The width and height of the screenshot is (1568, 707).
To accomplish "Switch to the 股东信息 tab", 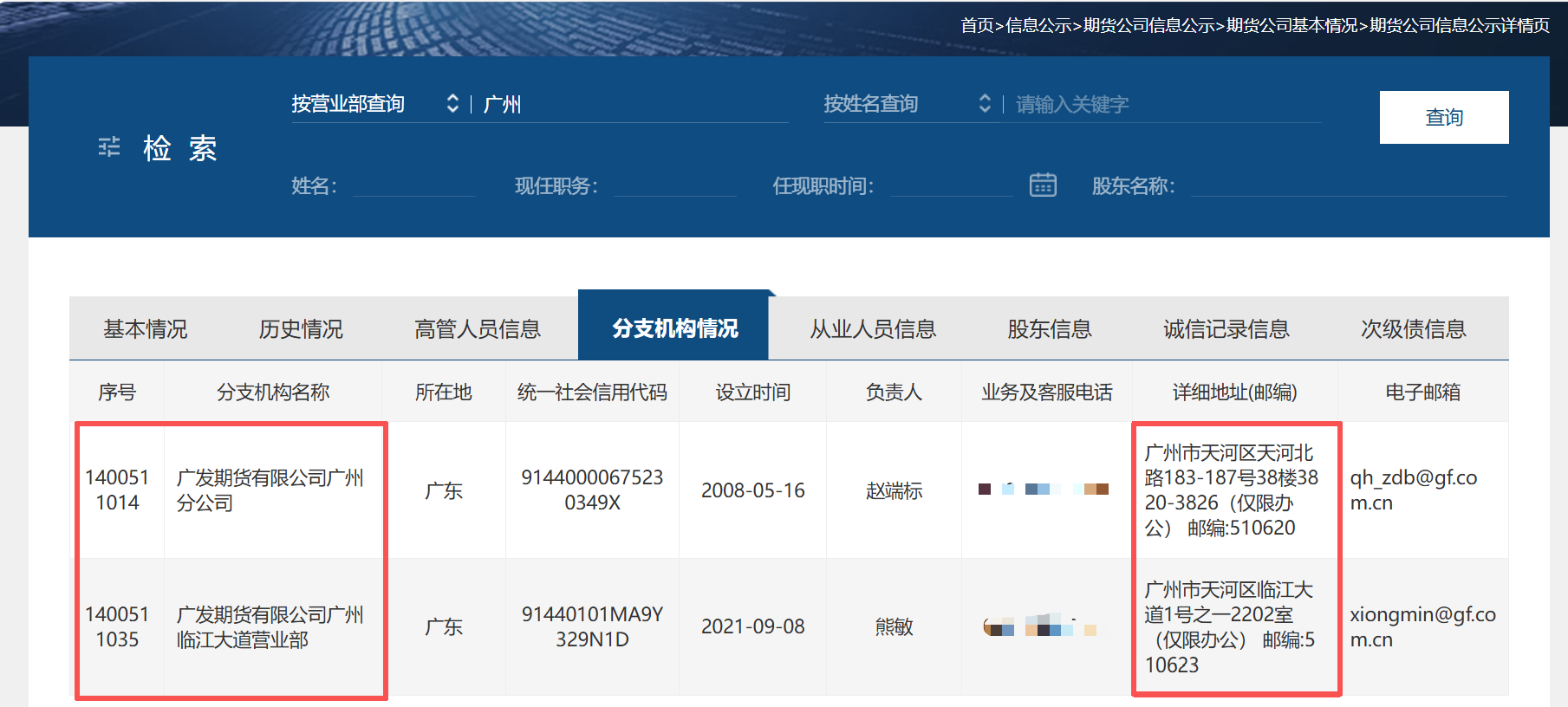I will coord(1049,329).
